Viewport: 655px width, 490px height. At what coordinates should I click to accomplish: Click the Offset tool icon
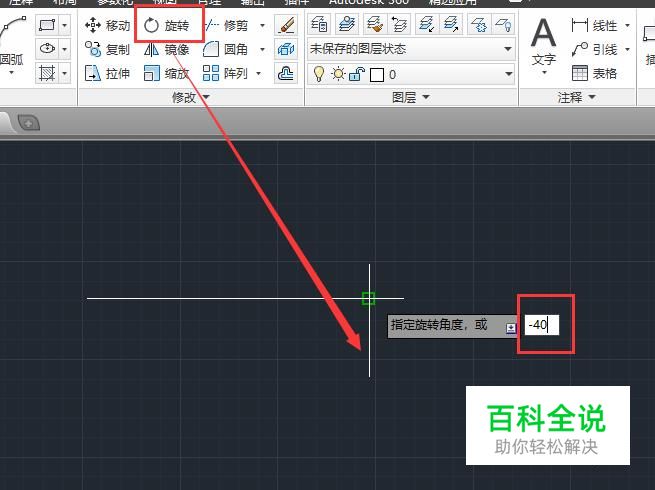(286, 74)
